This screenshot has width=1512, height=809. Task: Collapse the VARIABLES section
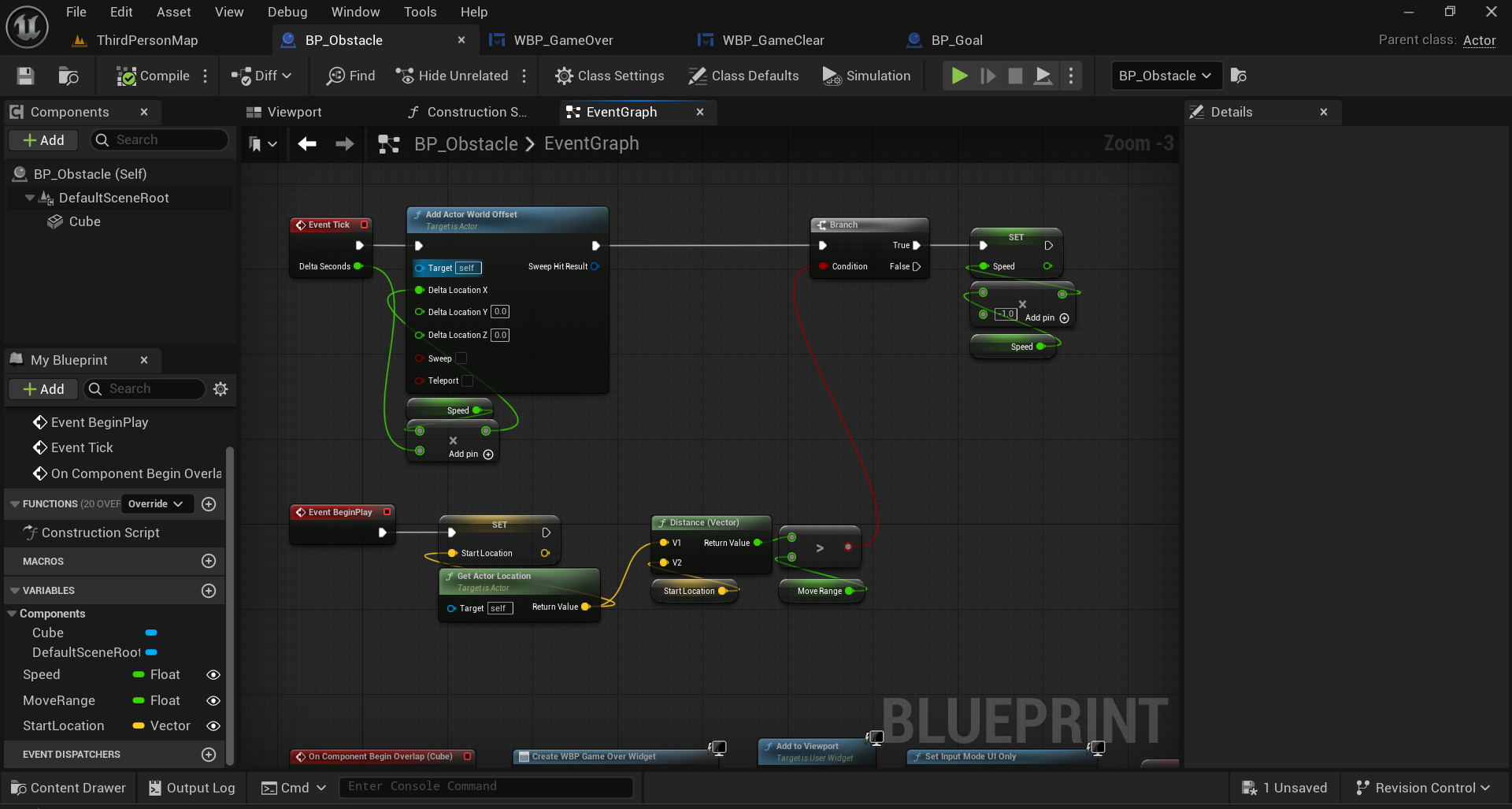point(14,591)
